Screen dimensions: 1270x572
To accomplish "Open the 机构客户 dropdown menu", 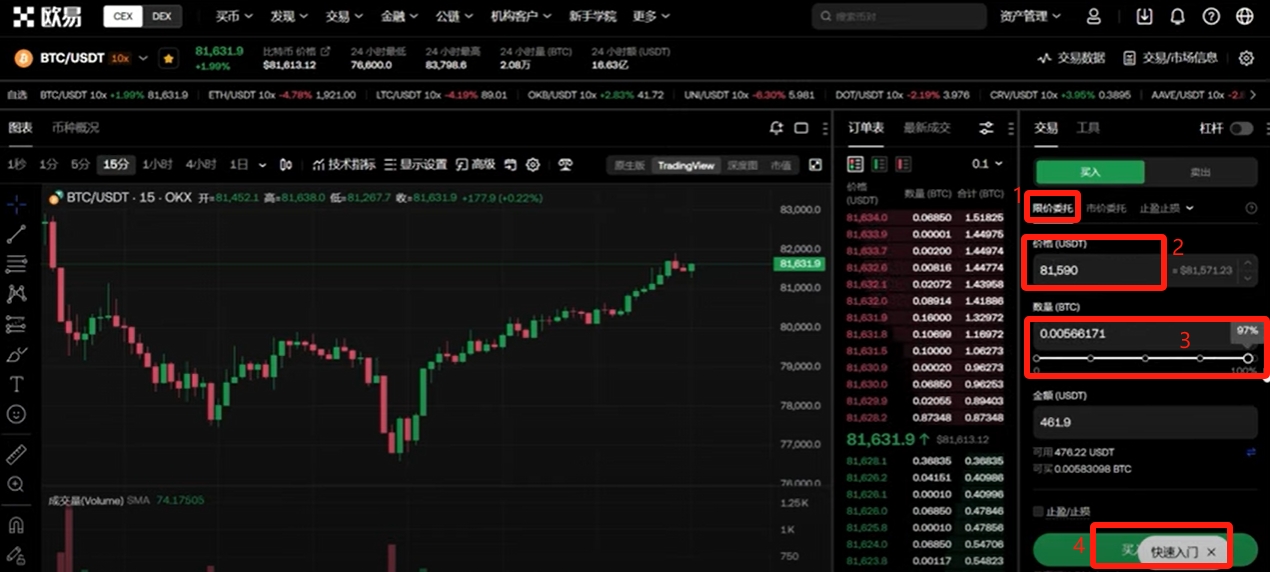I will click(x=521, y=17).
